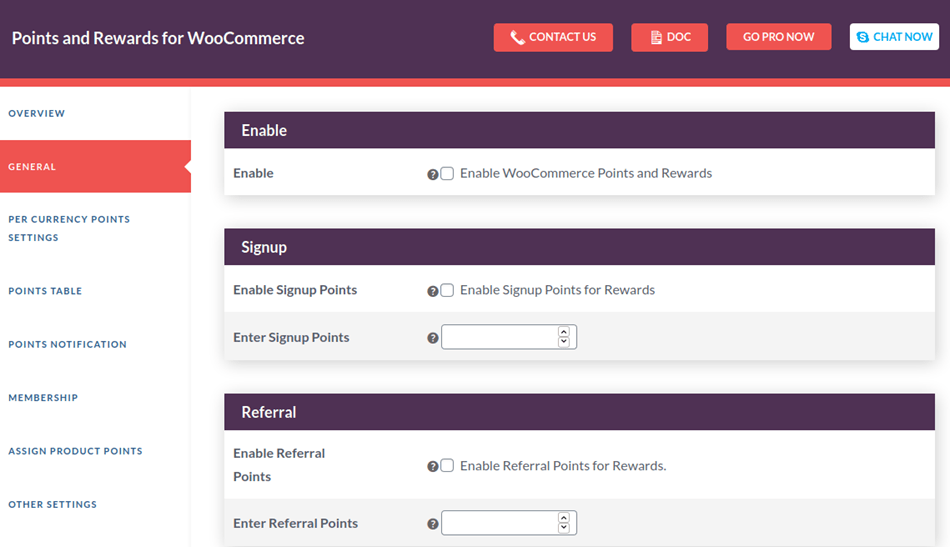
Task: Decrease the Signup Points value with down arrow
Action: [x=563, y=342]
